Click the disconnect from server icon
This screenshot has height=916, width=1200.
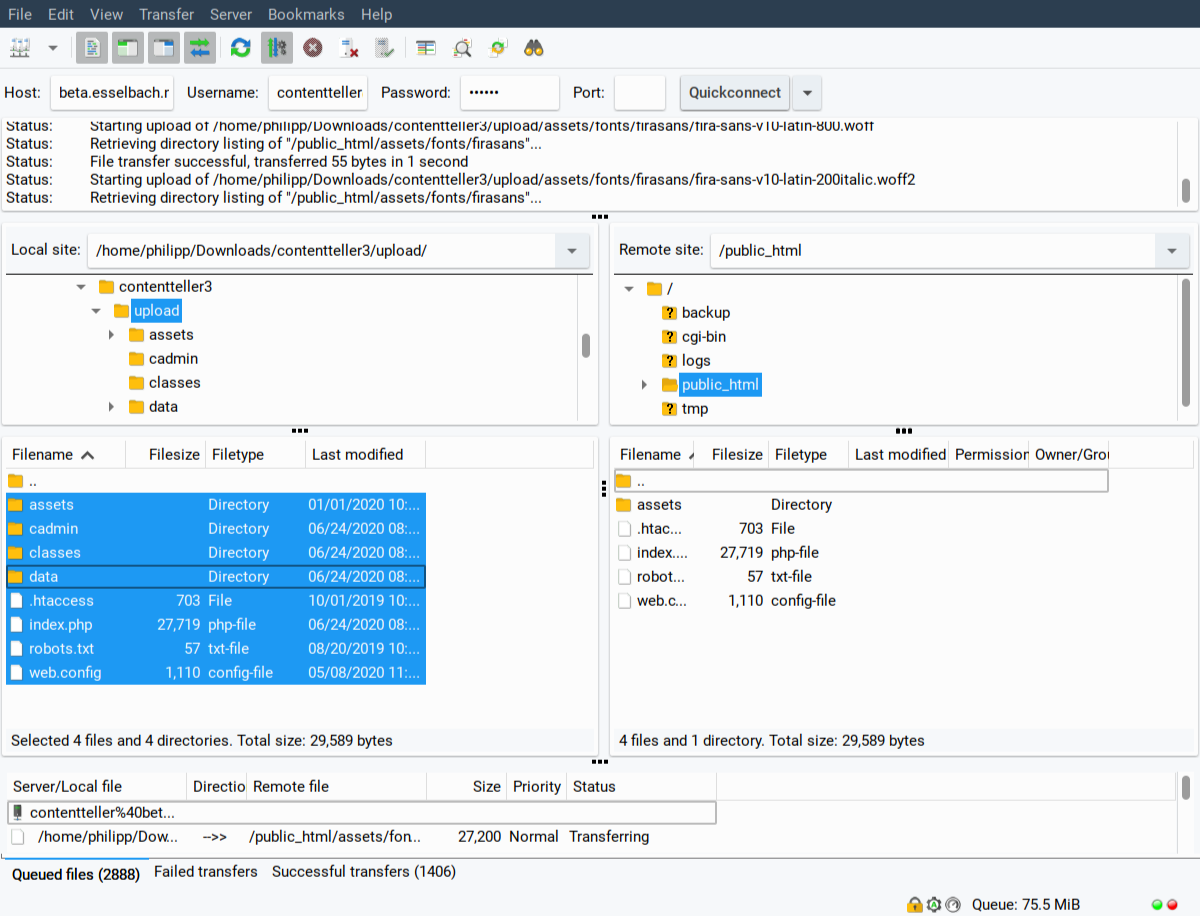pyautogui.click(x=349, y=47)
